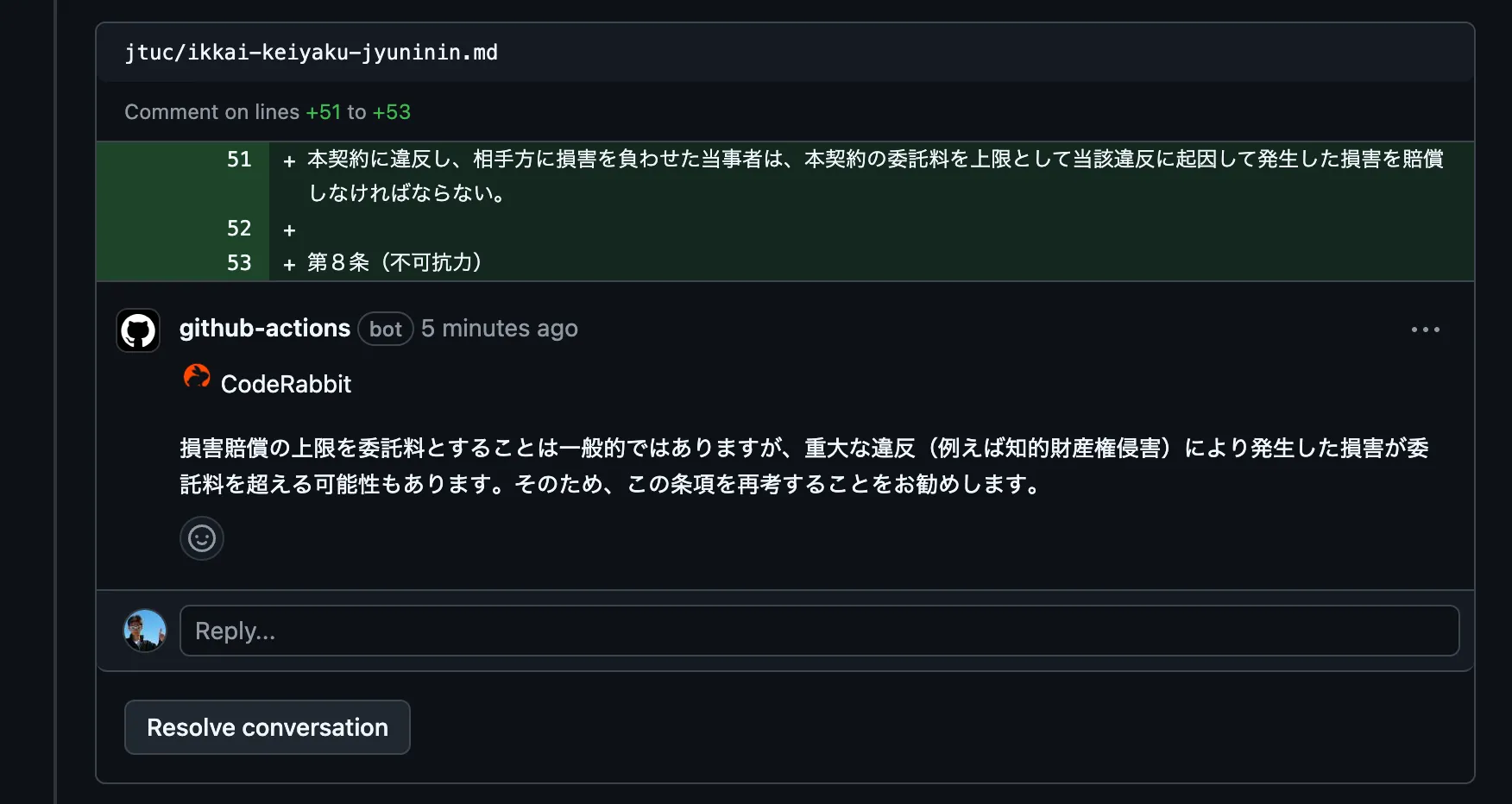Open the '5 minutes ago' timestamp link

(499, 329)
